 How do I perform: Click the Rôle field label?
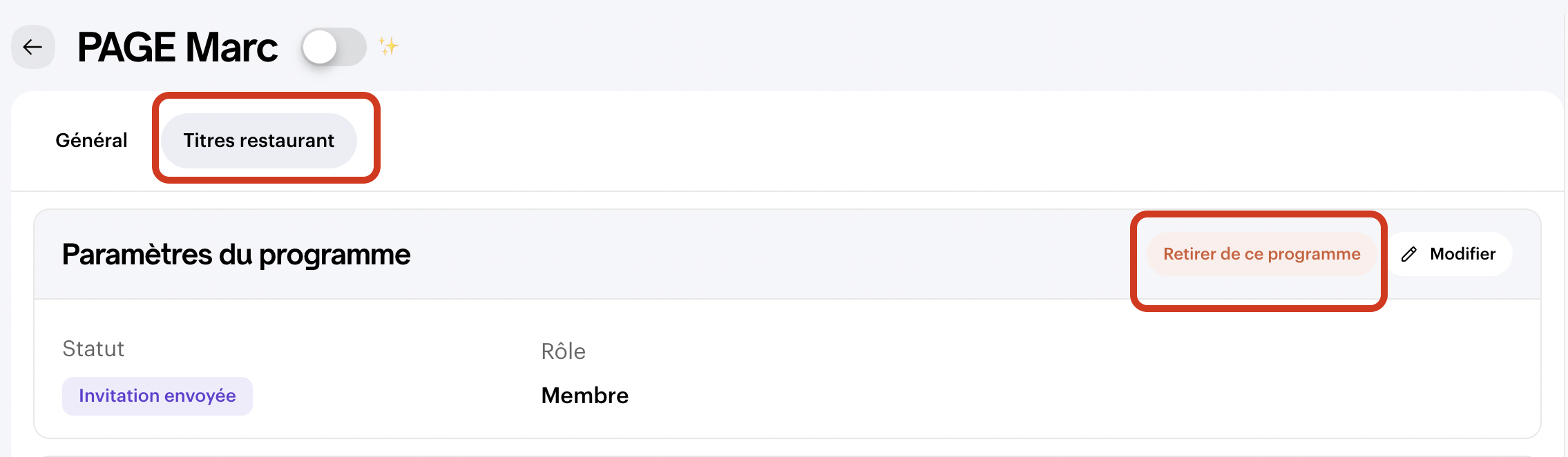pyautogui.click(x=563, y=351)
